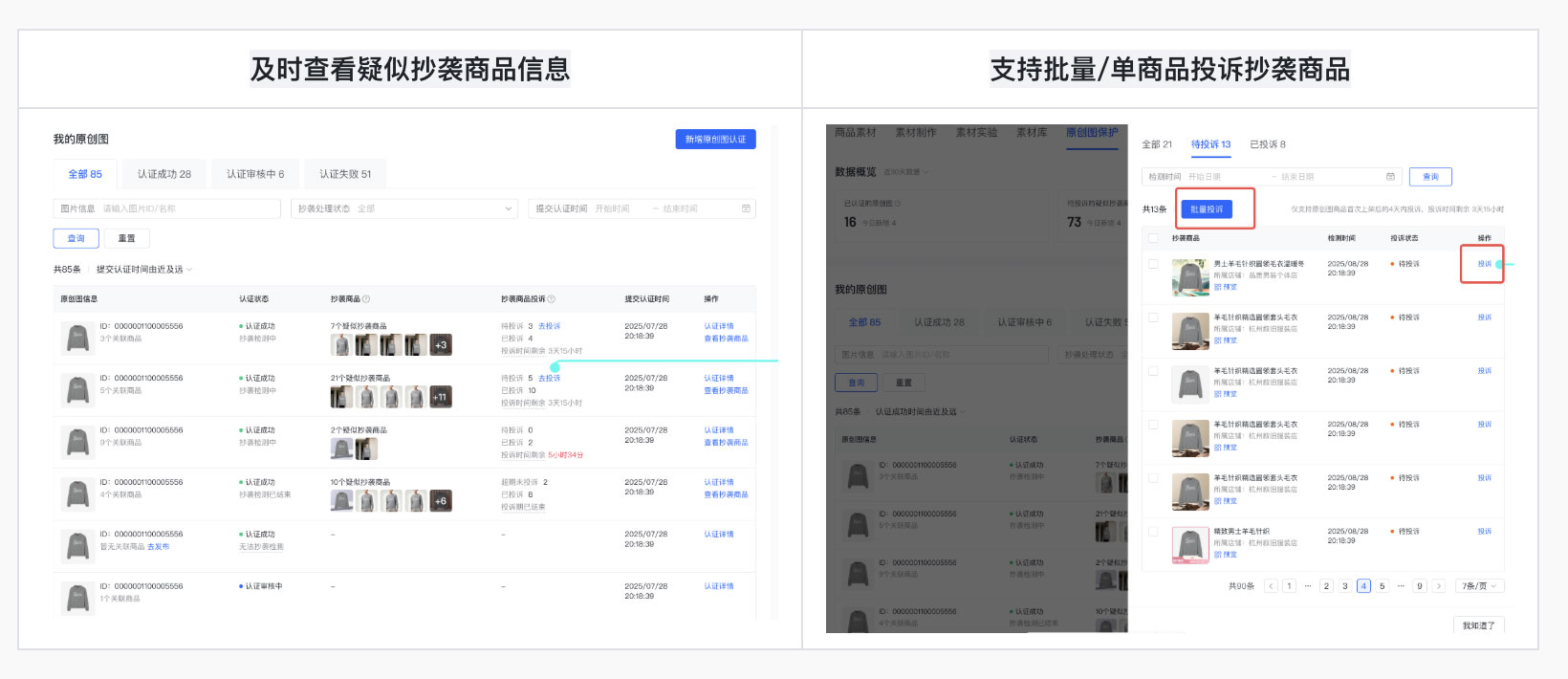Select 素材制作 tab in dimmed background
This screenshot has width=1568, height=679.
tap(916, 133)
